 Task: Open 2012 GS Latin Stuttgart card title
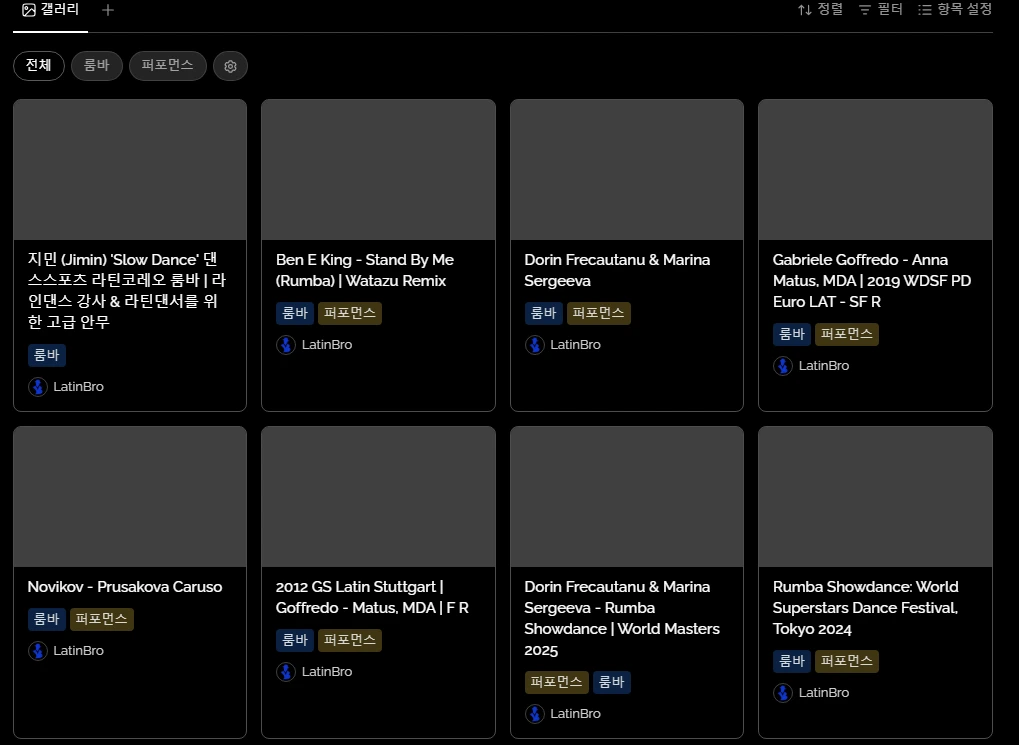coord(372,597)
